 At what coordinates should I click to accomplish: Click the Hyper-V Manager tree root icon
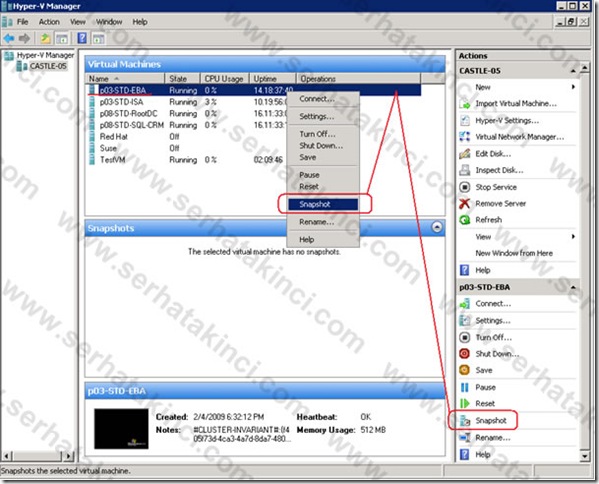point(9,55)
